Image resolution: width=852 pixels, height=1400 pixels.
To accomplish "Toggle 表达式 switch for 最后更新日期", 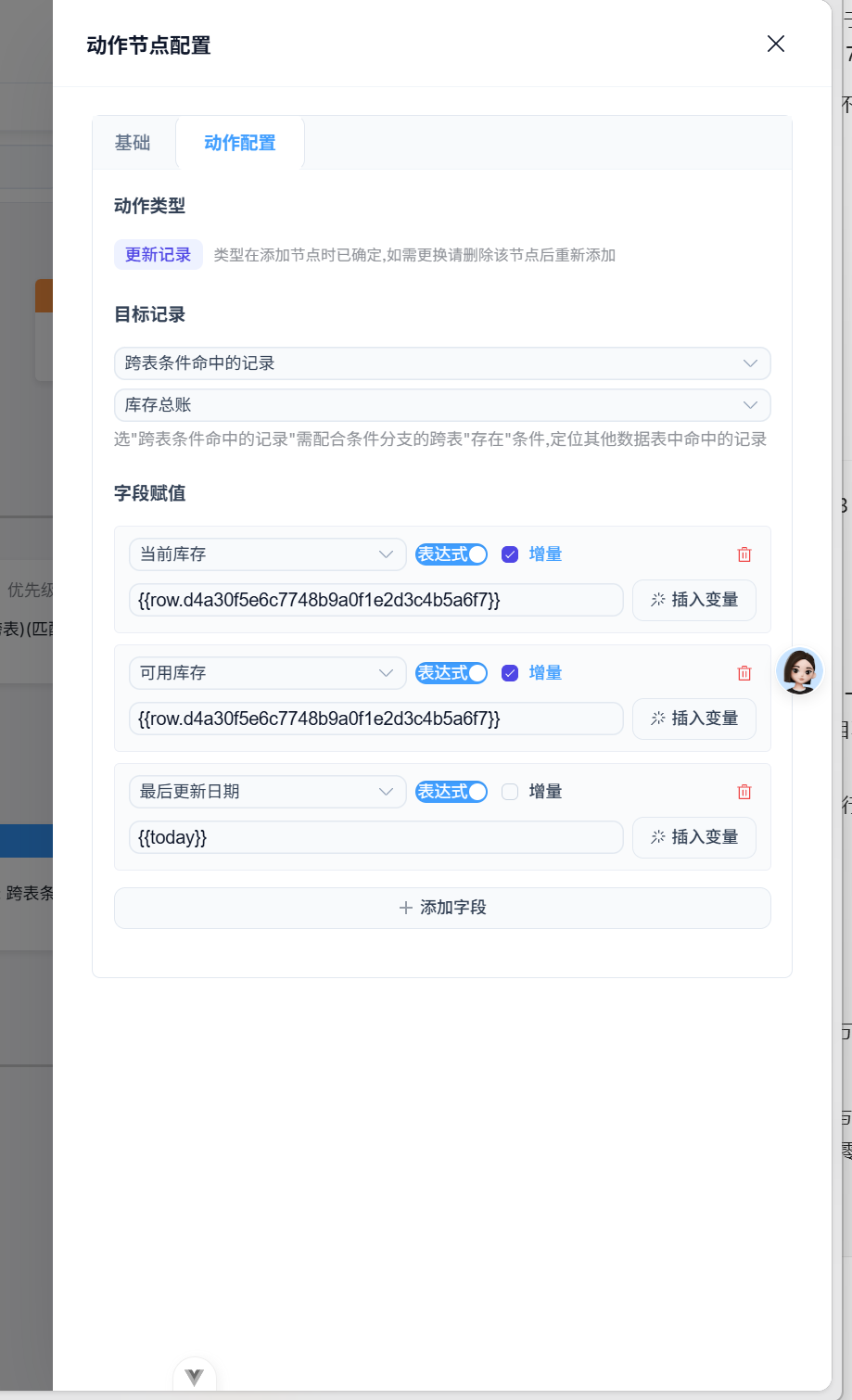I will tap(451, 792).
